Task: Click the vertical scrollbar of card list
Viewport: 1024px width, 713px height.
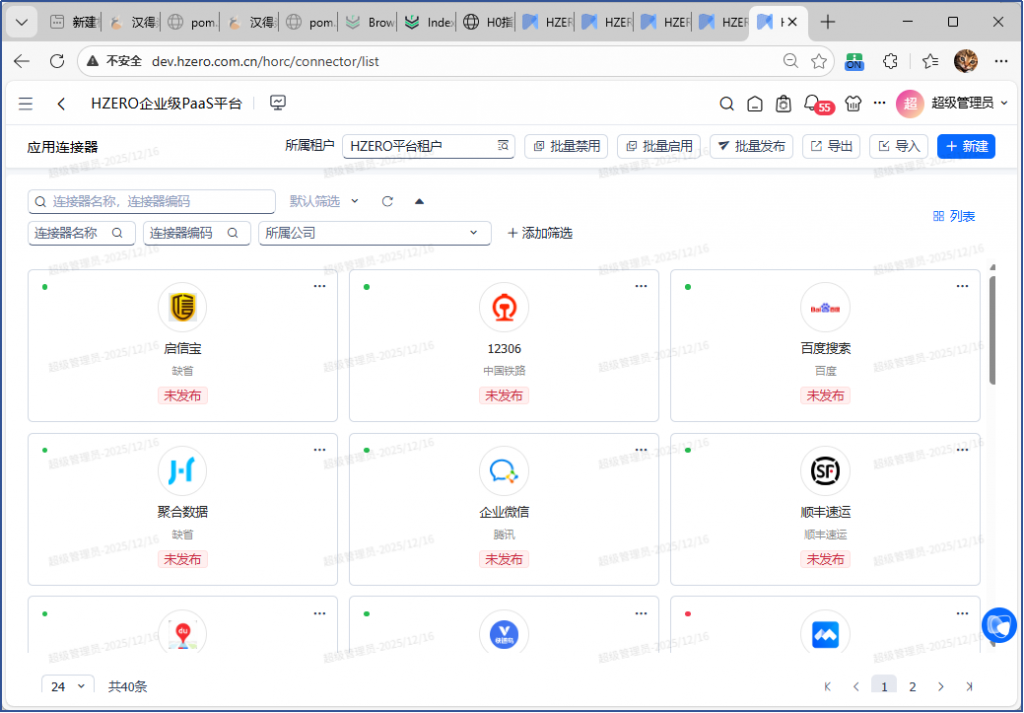Action: tap(991, 330)
